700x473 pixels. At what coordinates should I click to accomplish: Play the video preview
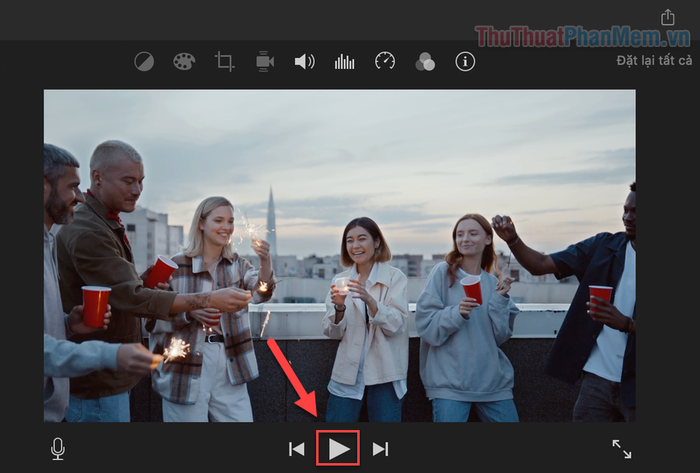pos(339,449)
